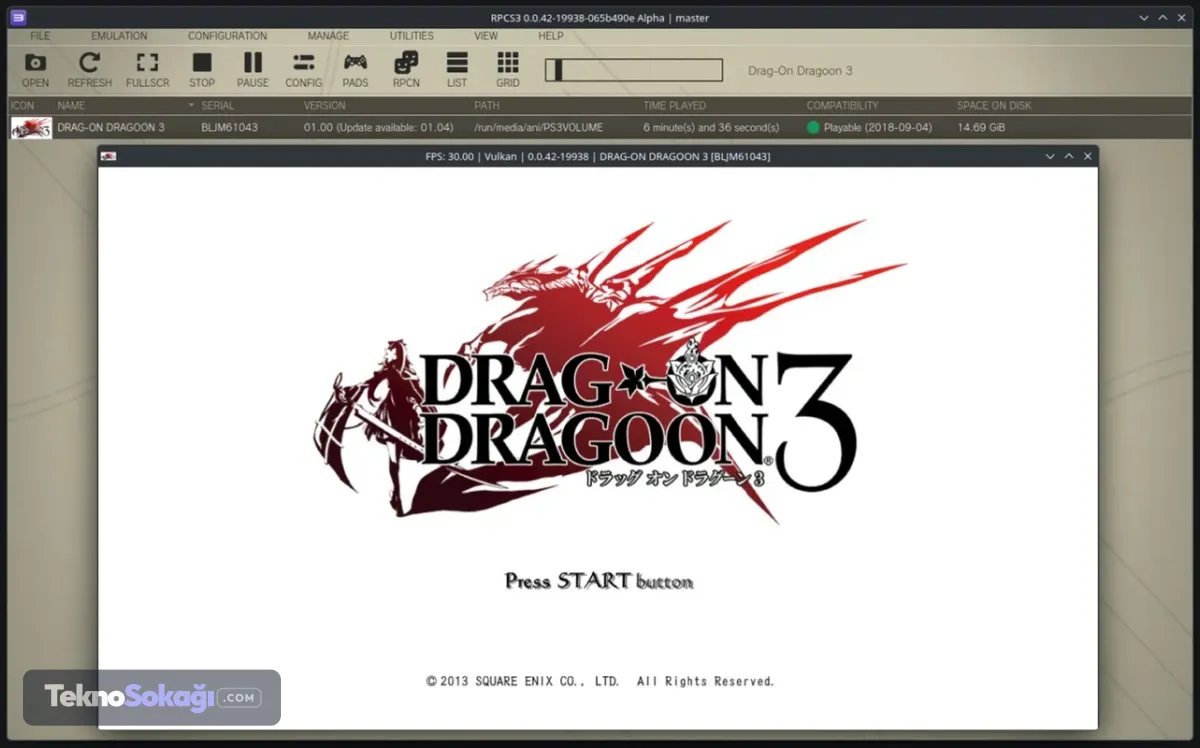The image size is (1200, 748).
Task: Click the Playable (2018-09-04) compatibility cell
Action: (876, 128)
